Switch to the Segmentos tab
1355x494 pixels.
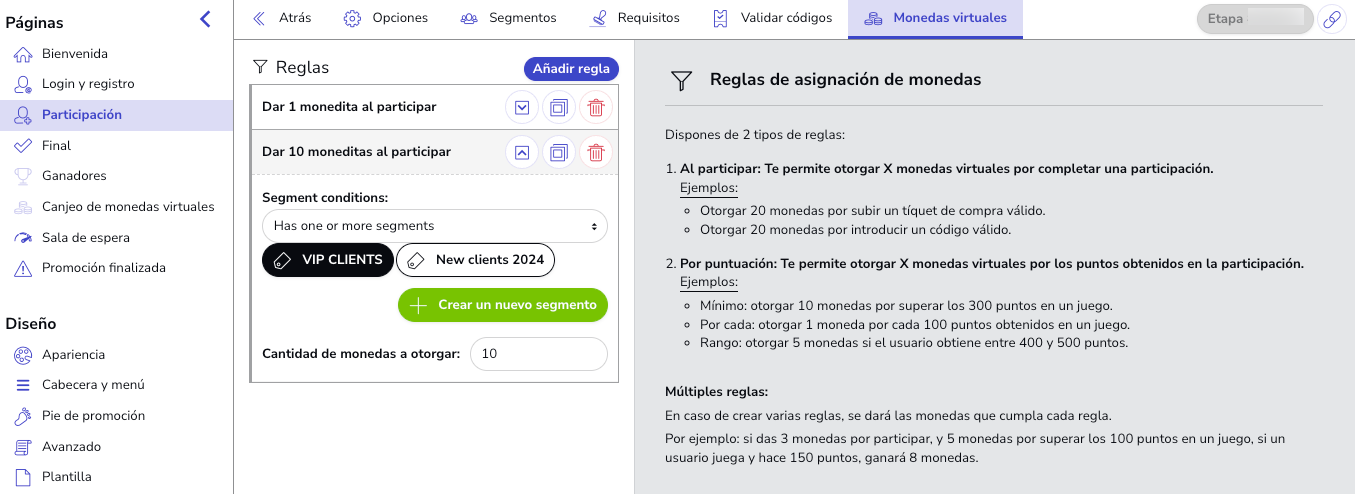(508, 18)
